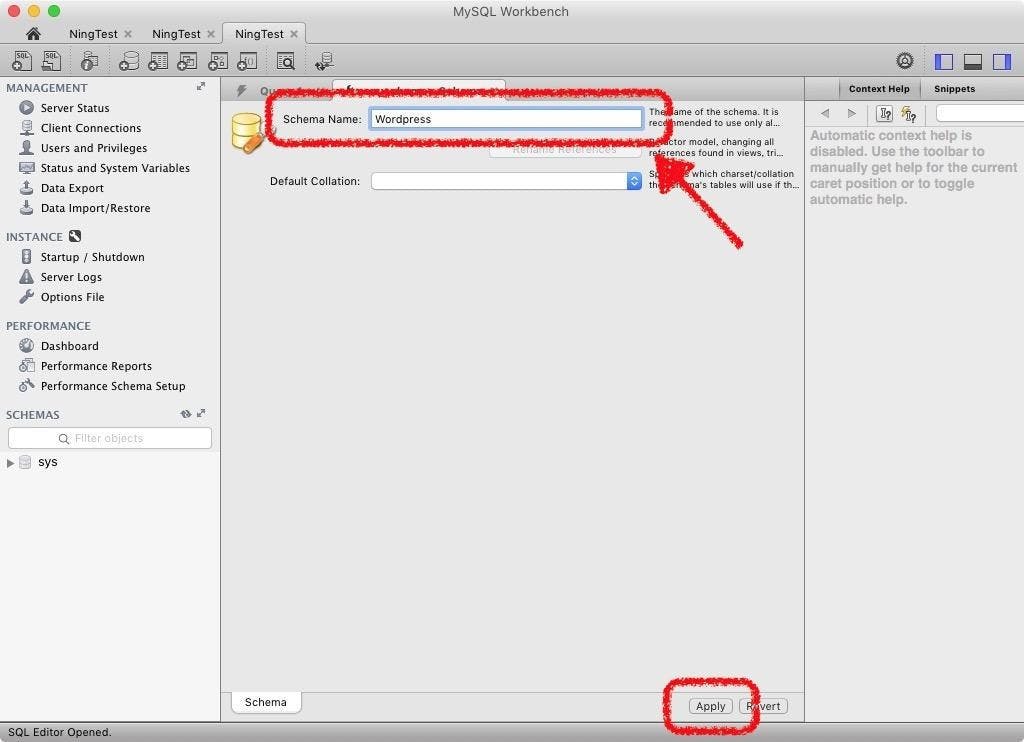Viewport: 1024px width, 742px height.
Task: Open Server Status
Action: pyautogui.click(x=75, y=108)
